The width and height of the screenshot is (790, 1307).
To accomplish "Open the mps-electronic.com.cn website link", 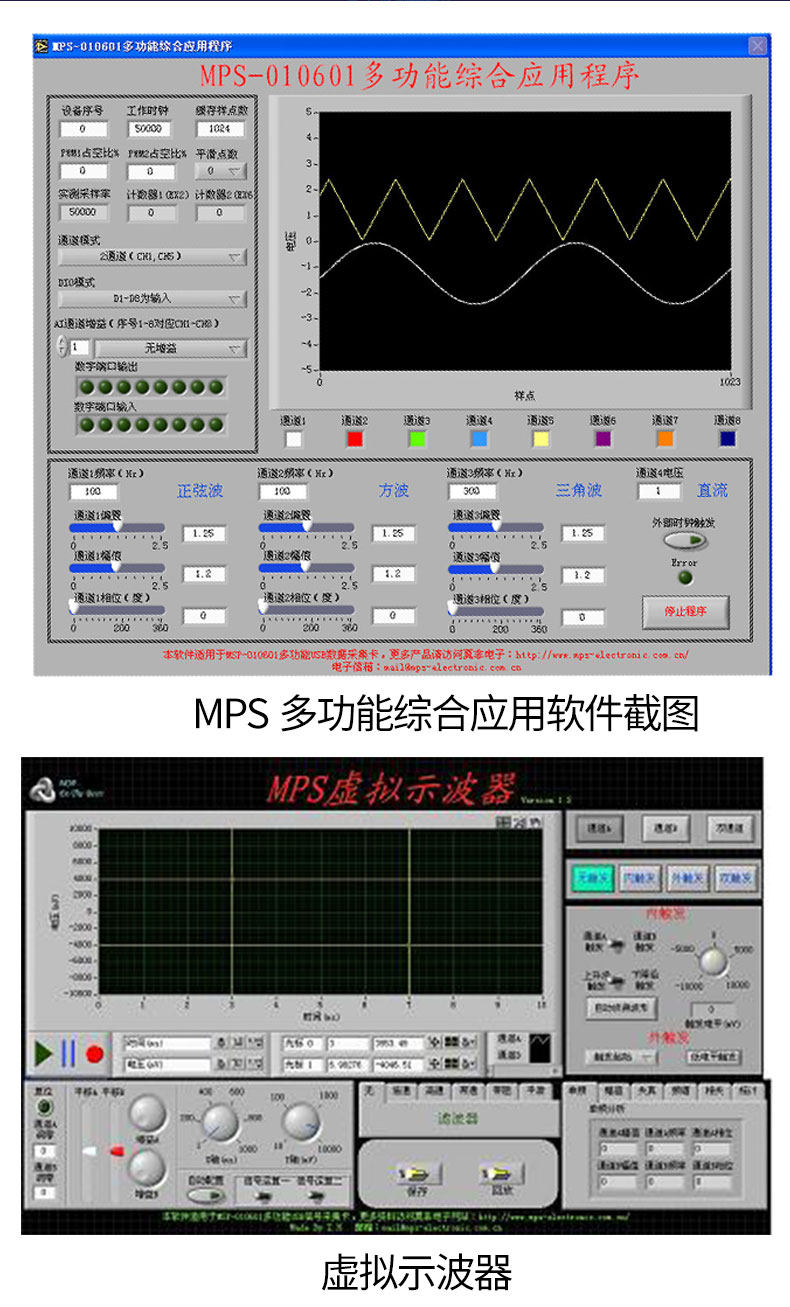I will pyautogui.click(x=603, y=656).
